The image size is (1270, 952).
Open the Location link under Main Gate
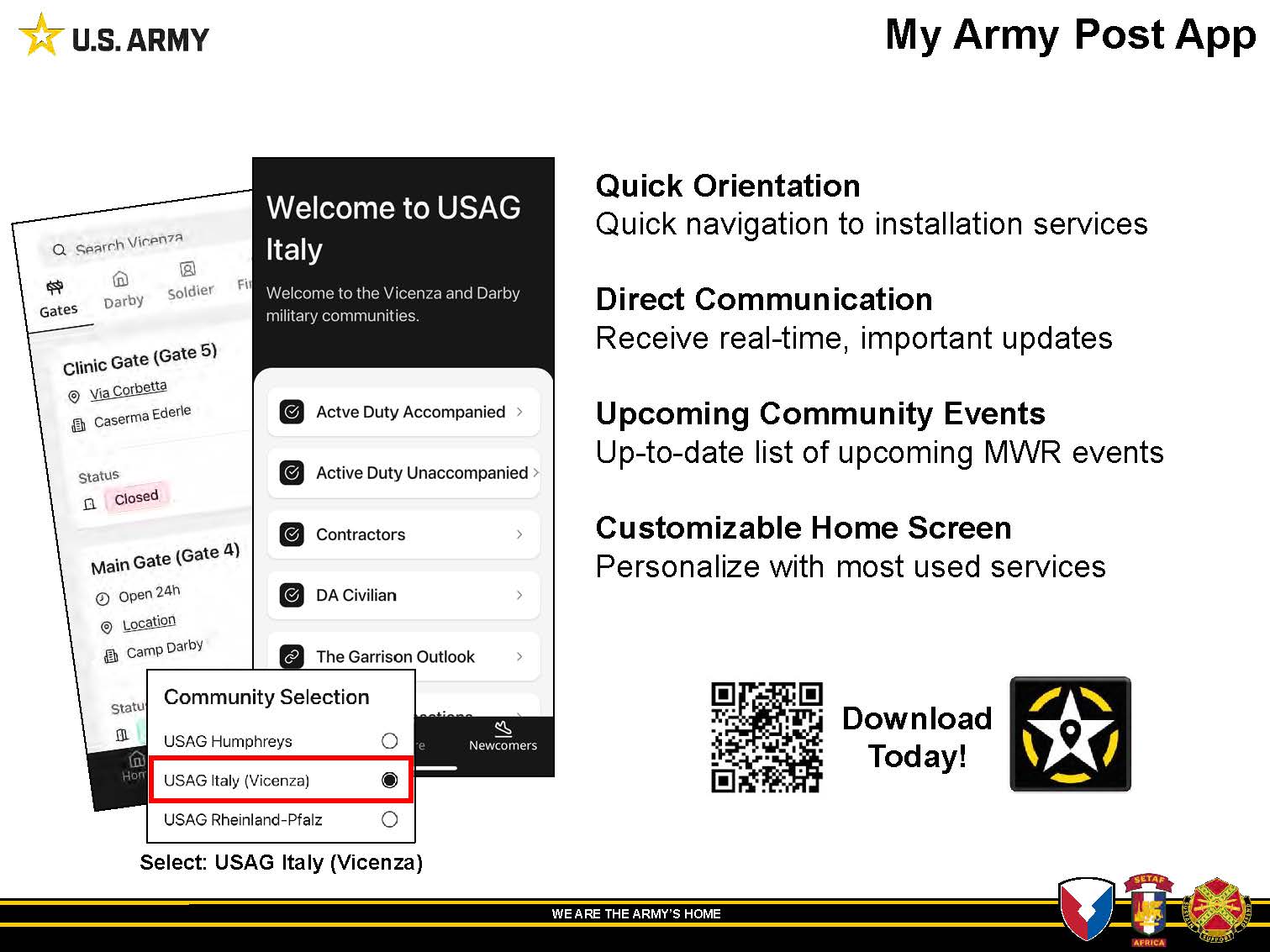(x=149, y=623)
